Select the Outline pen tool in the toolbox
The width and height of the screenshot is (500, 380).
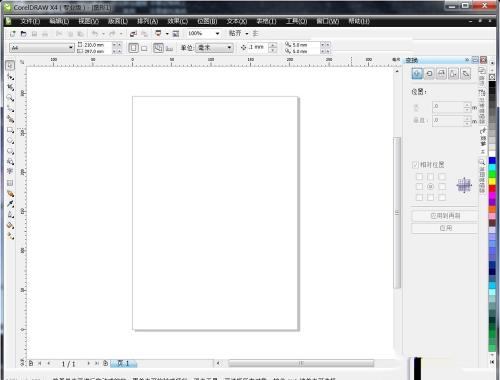point(10,214)
